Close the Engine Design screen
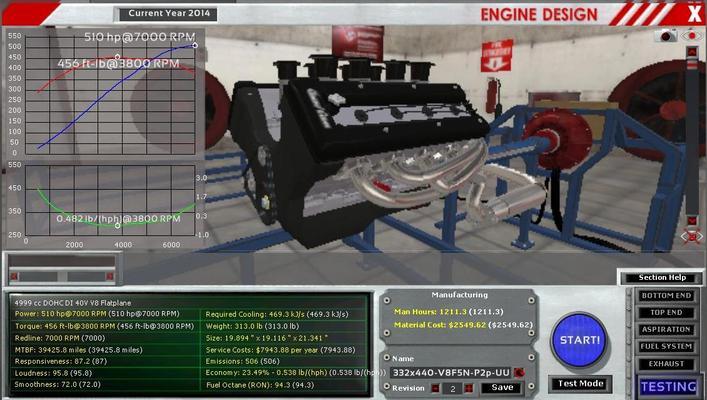Screen dimensions: 707x400 (x=694, y=13)
